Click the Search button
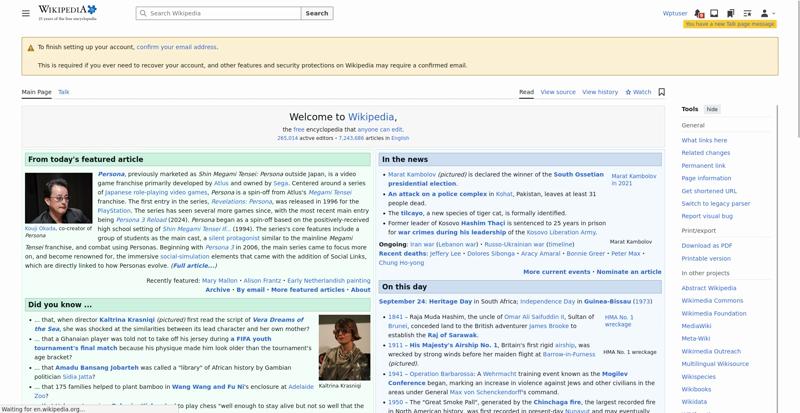 (x=317, y=13)
